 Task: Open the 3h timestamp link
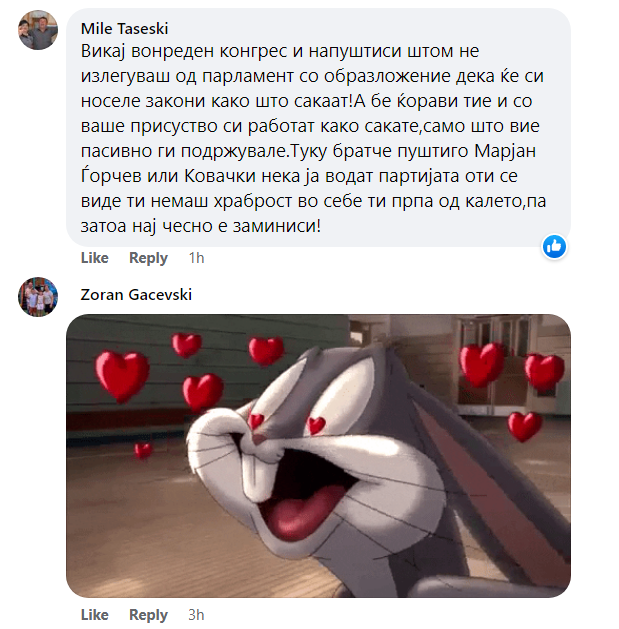196,615
